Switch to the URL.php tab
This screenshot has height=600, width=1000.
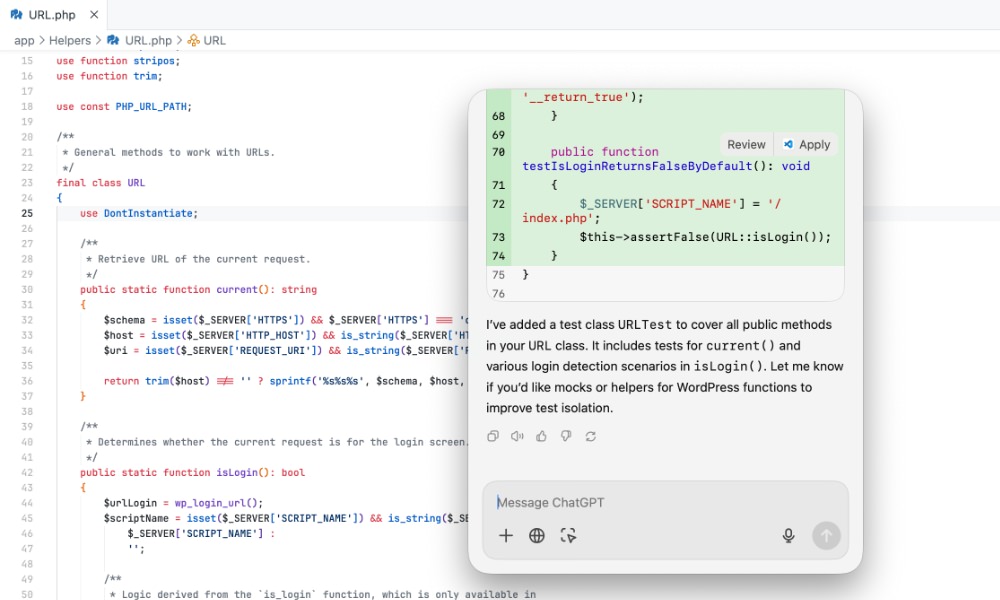coord(52,15)
